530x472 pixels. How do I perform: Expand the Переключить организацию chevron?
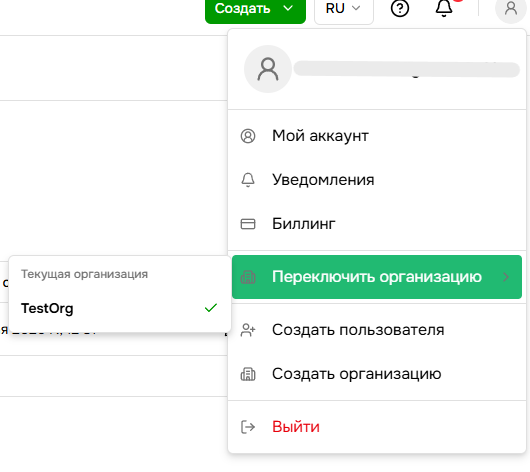506,277
